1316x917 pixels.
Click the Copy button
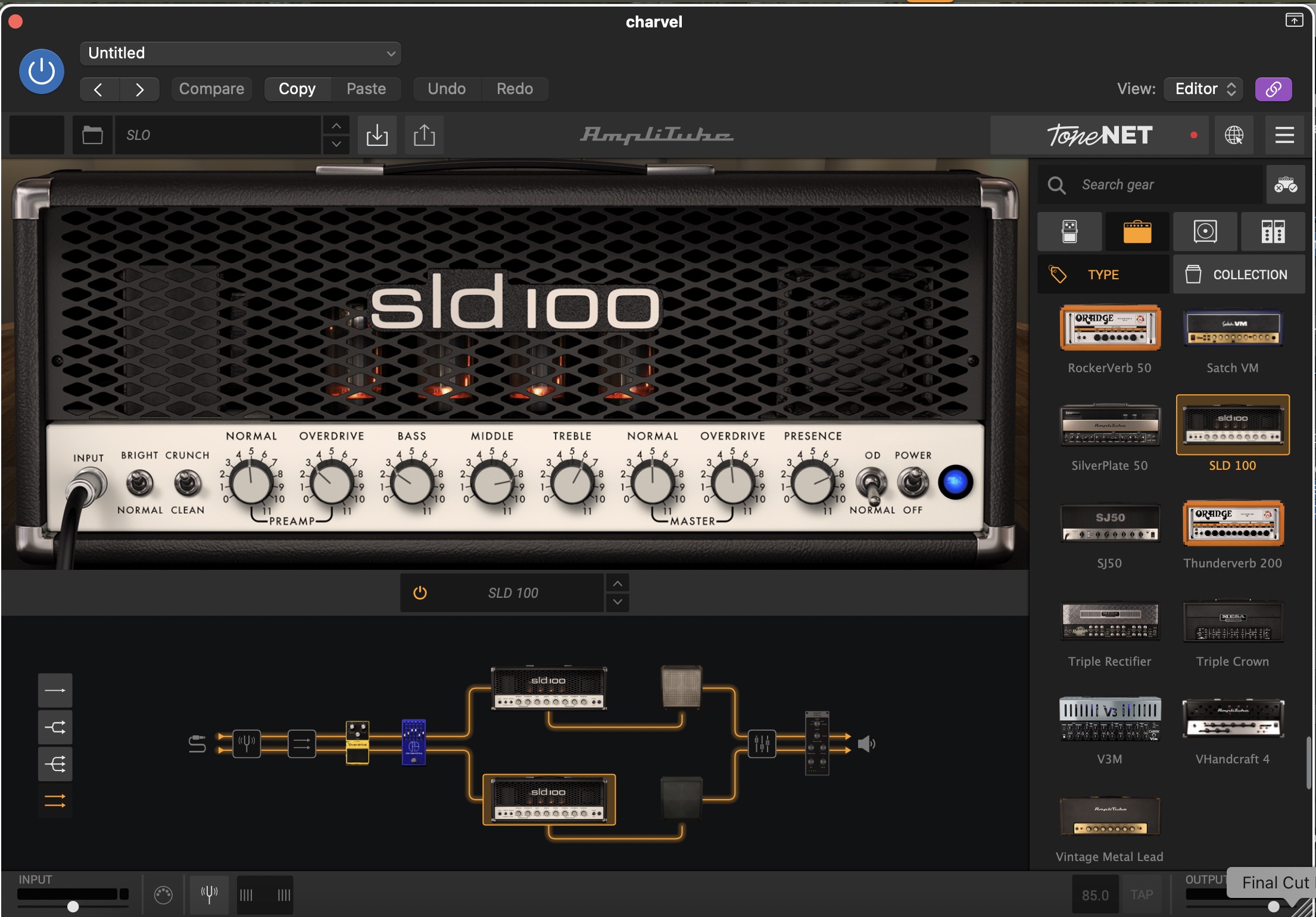coord(297,89)
